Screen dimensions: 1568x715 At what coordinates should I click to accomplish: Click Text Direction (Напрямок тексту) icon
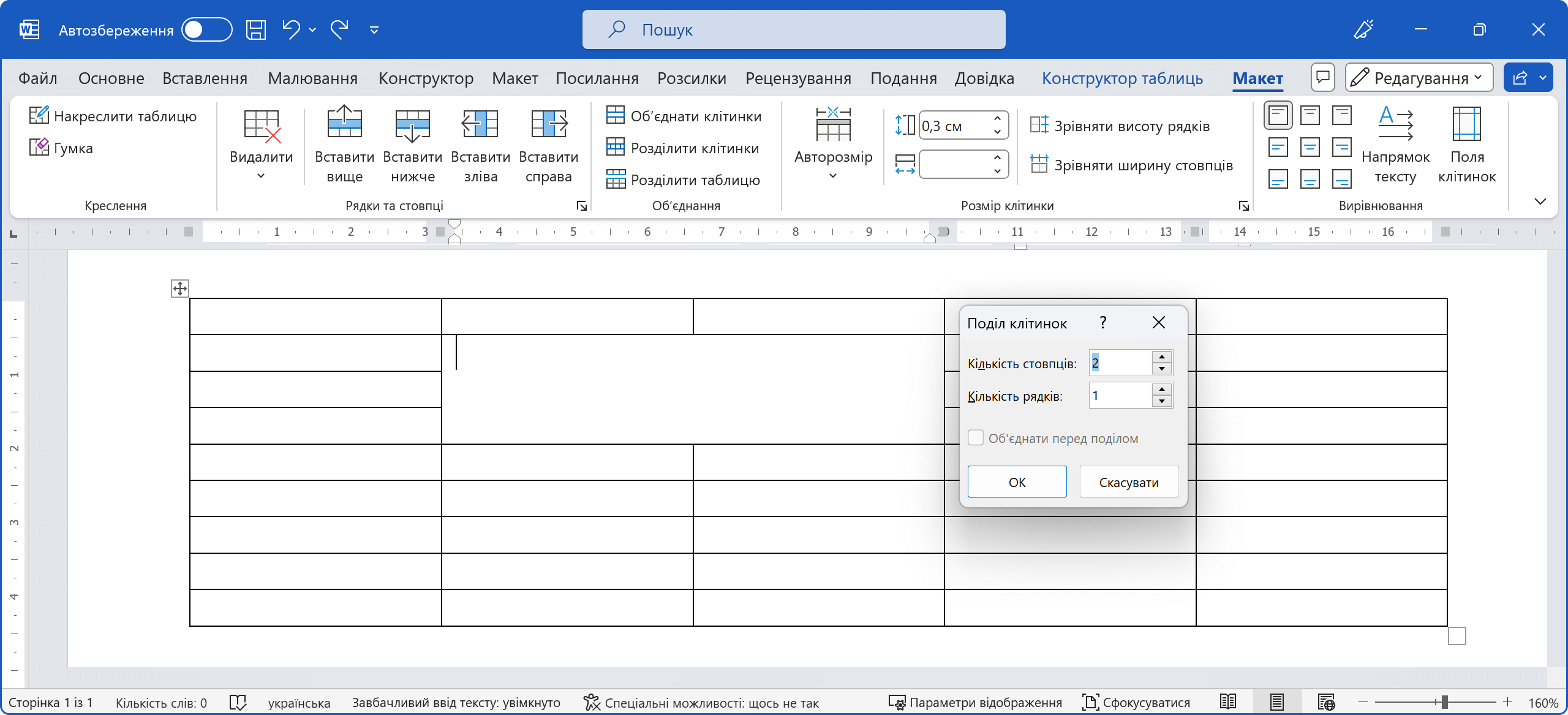coord(1395,124)
